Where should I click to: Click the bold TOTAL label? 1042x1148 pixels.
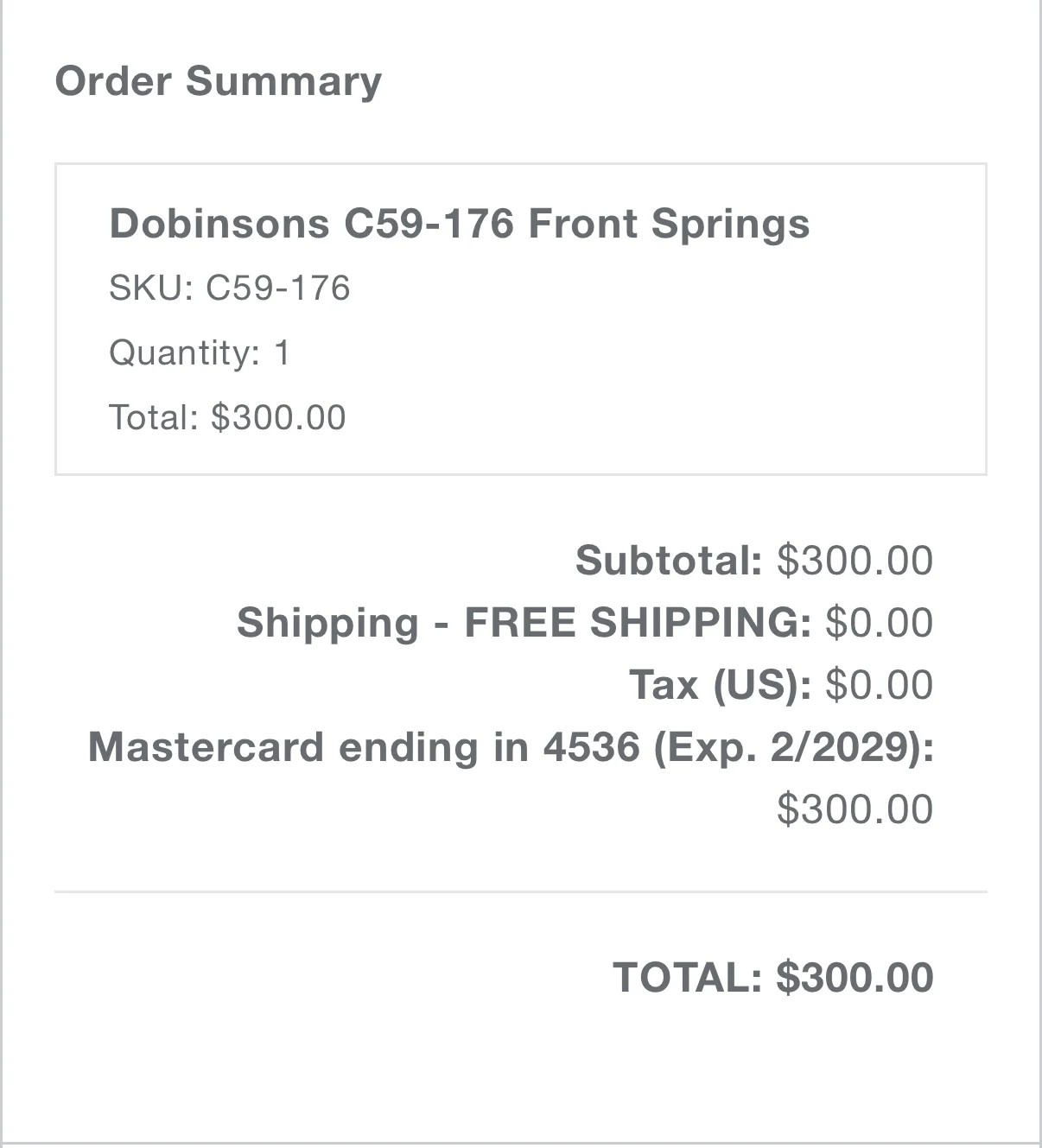688,977
